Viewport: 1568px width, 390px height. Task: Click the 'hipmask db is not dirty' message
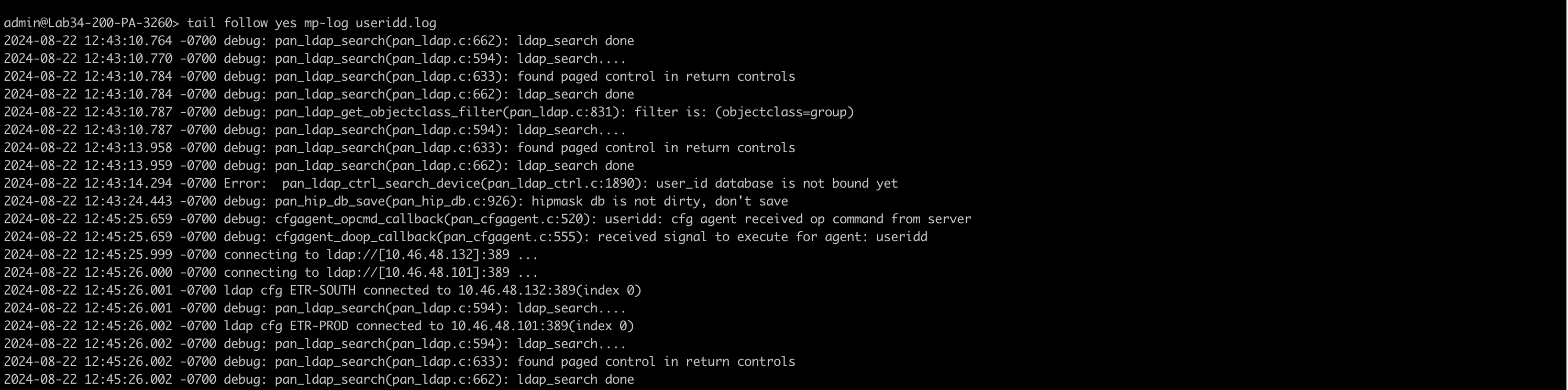tap(615, 201)
